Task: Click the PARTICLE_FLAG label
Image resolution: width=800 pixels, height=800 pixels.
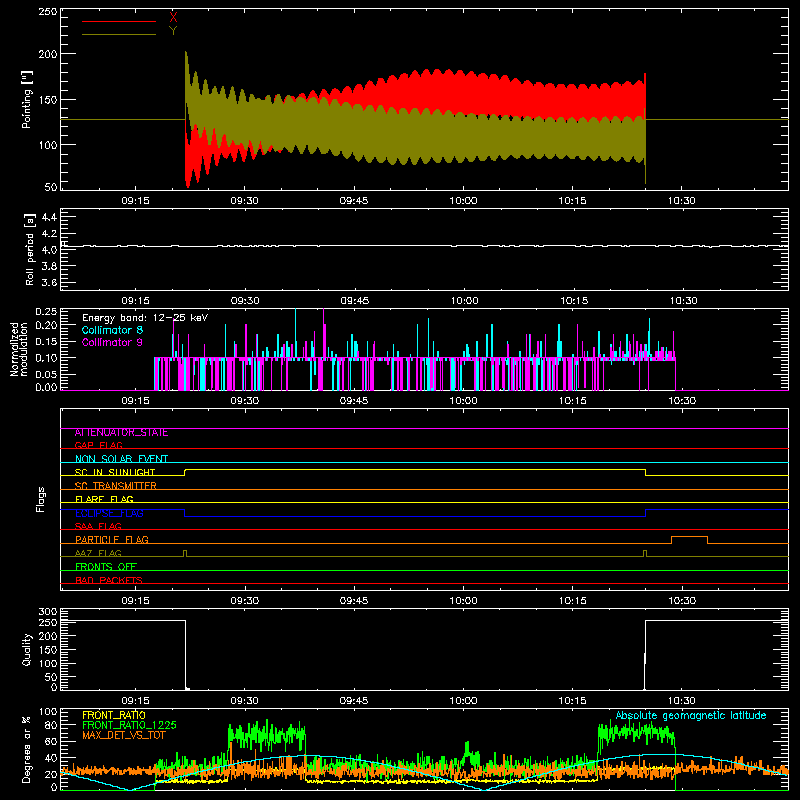Action: [x=112, y=540]
